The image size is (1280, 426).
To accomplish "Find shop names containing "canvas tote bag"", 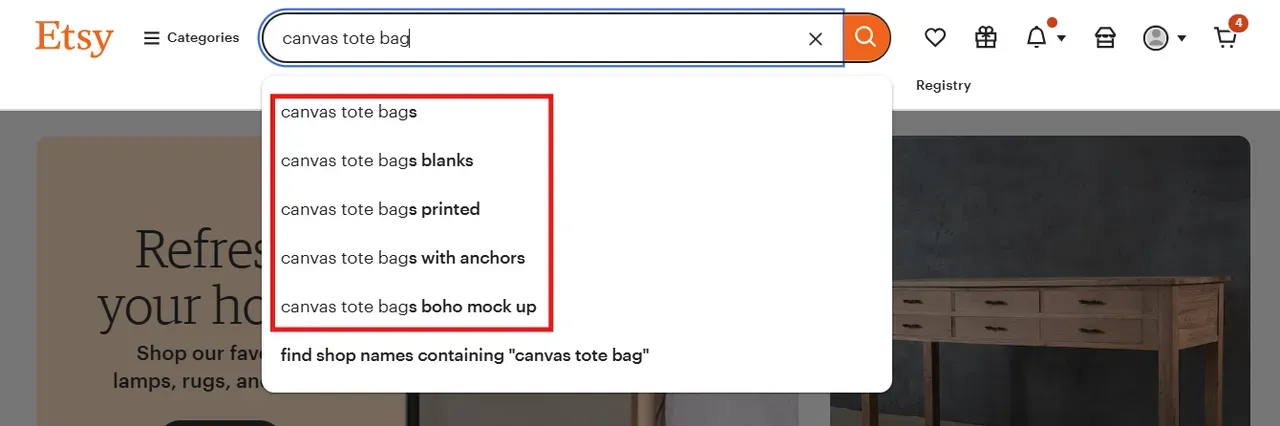I will [465, 355].
